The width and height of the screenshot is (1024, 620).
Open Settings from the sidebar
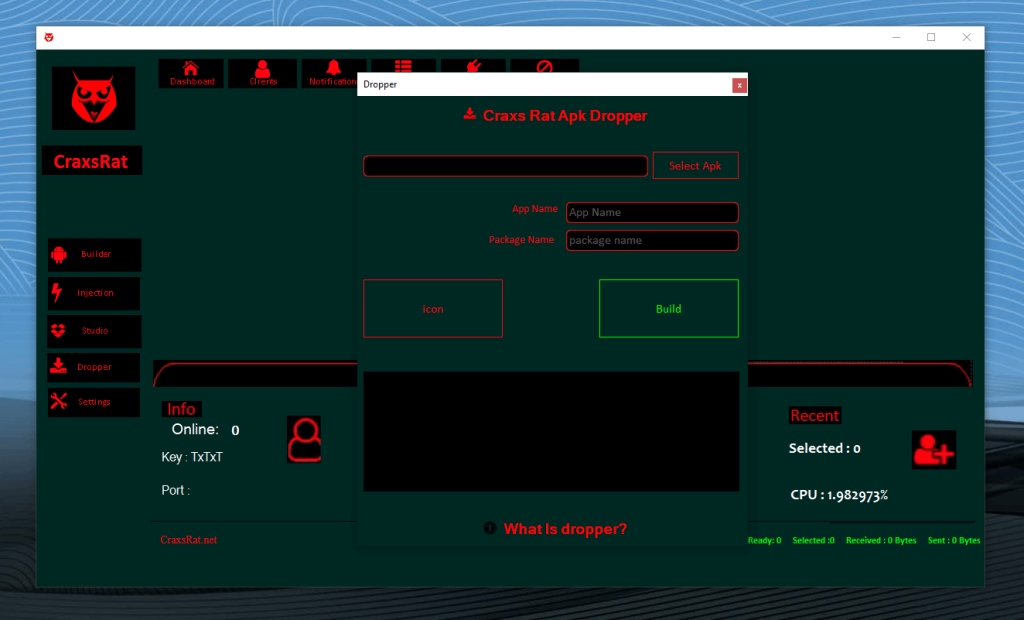point(93,402)
